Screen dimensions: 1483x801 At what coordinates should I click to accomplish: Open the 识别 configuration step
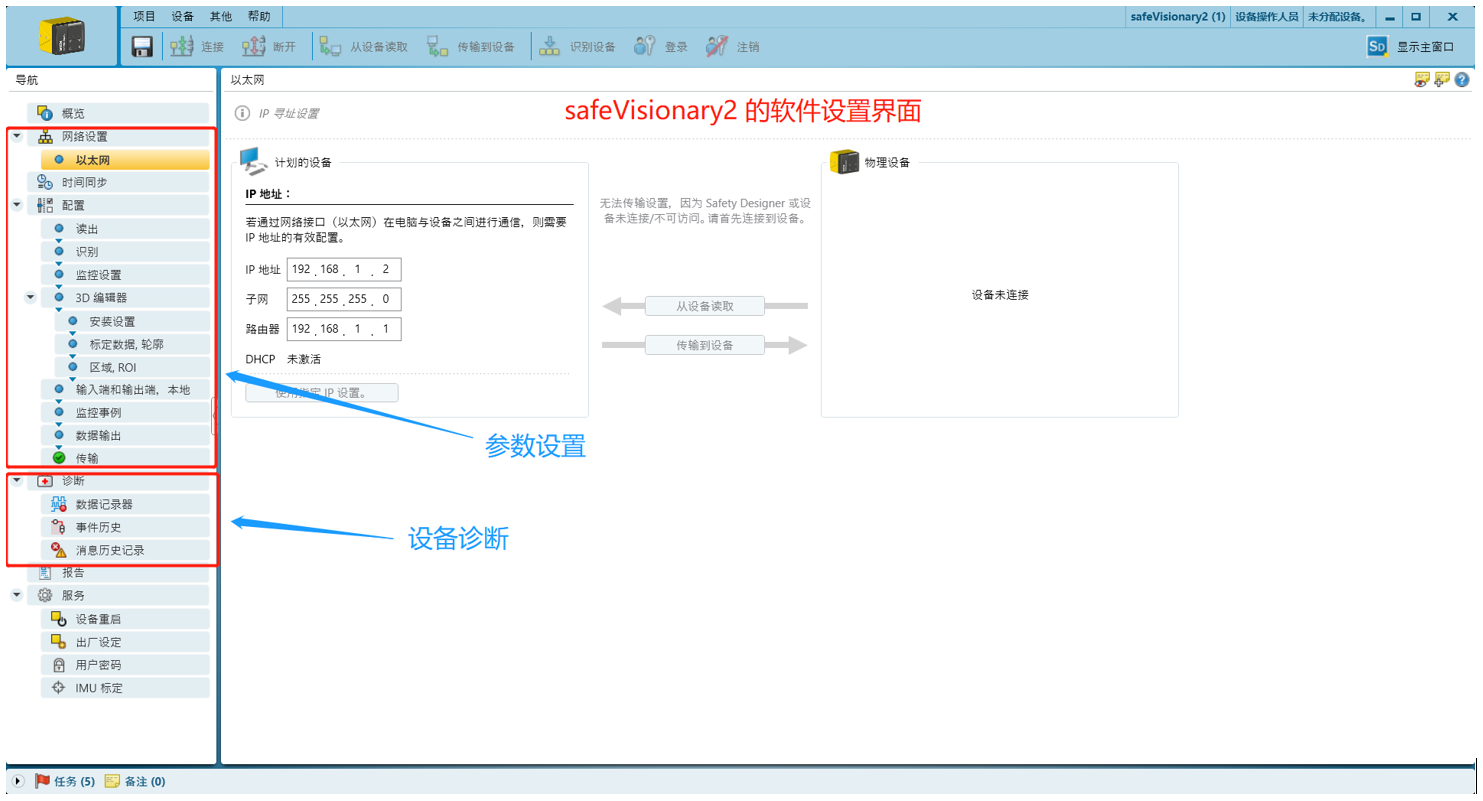click(125, 251)
